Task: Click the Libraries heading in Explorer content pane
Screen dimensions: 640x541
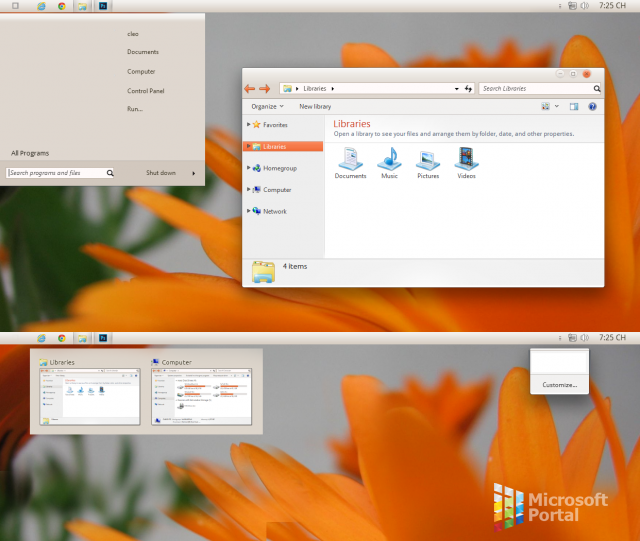Action: click(x=351, y=124)
